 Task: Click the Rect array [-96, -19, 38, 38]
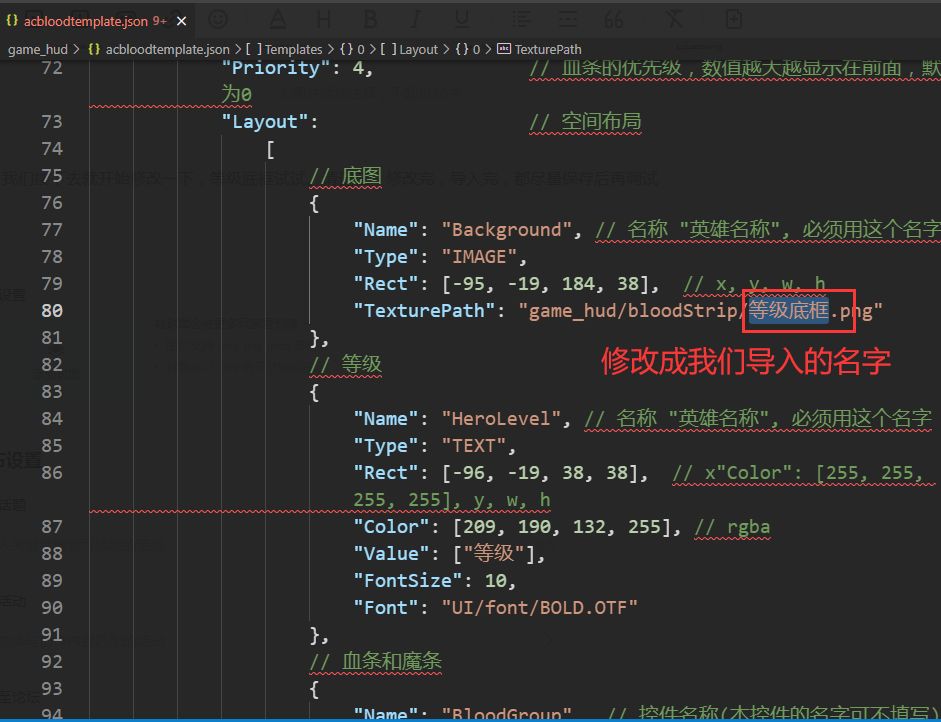click(x=540, y=472)
